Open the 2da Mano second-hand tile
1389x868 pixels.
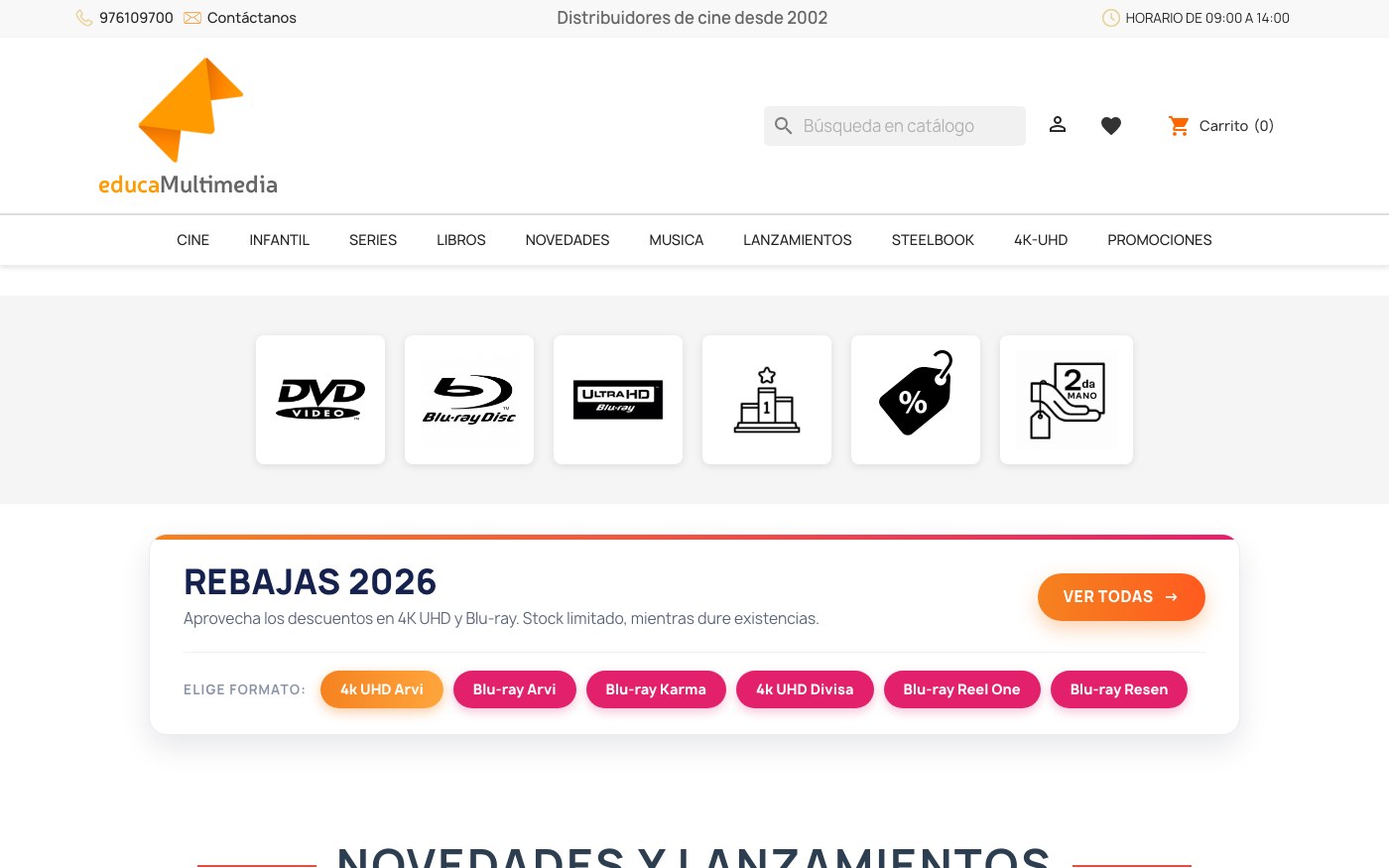pyautogui.click(x=1067, y=400)
